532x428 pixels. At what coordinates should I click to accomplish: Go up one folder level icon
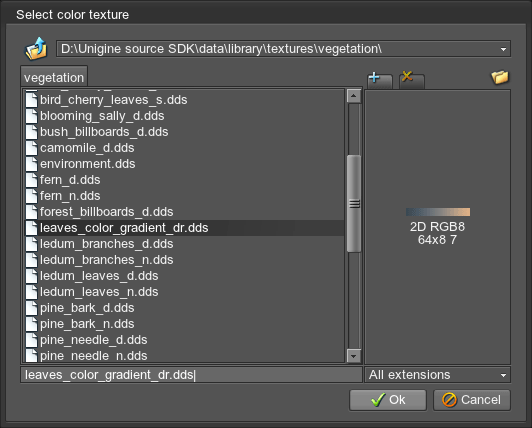[x=36, y=49]
